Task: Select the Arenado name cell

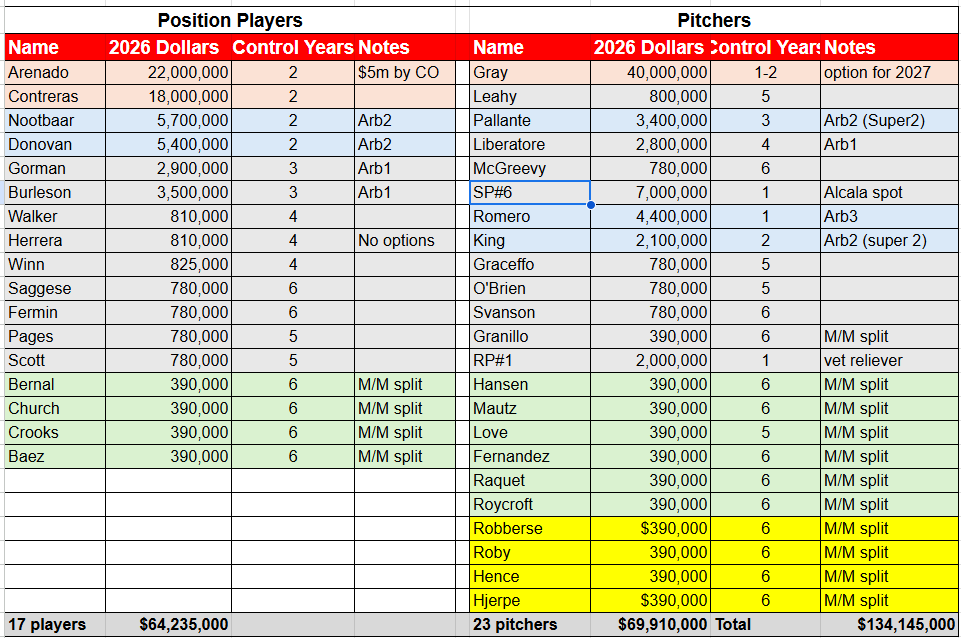Action: pyautogui.click(x=55, y=72)
